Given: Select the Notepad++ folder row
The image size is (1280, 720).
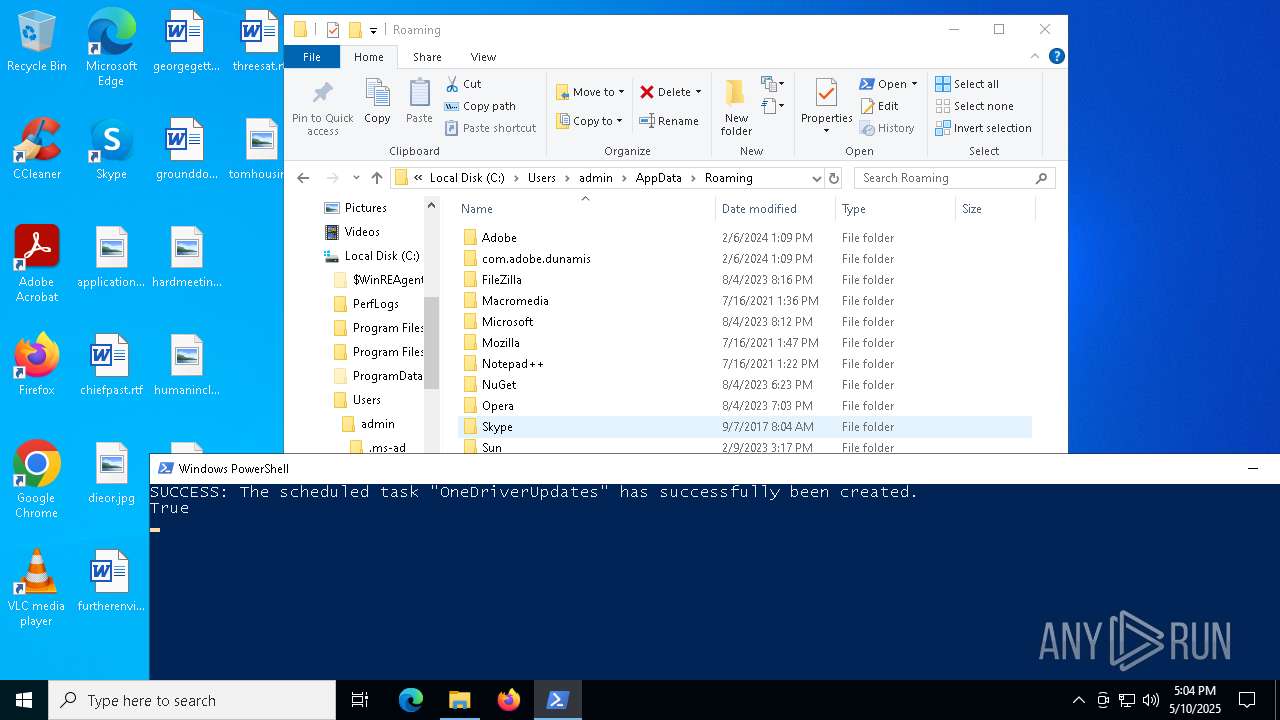Looking at the screenshot, I should point(745,364).
